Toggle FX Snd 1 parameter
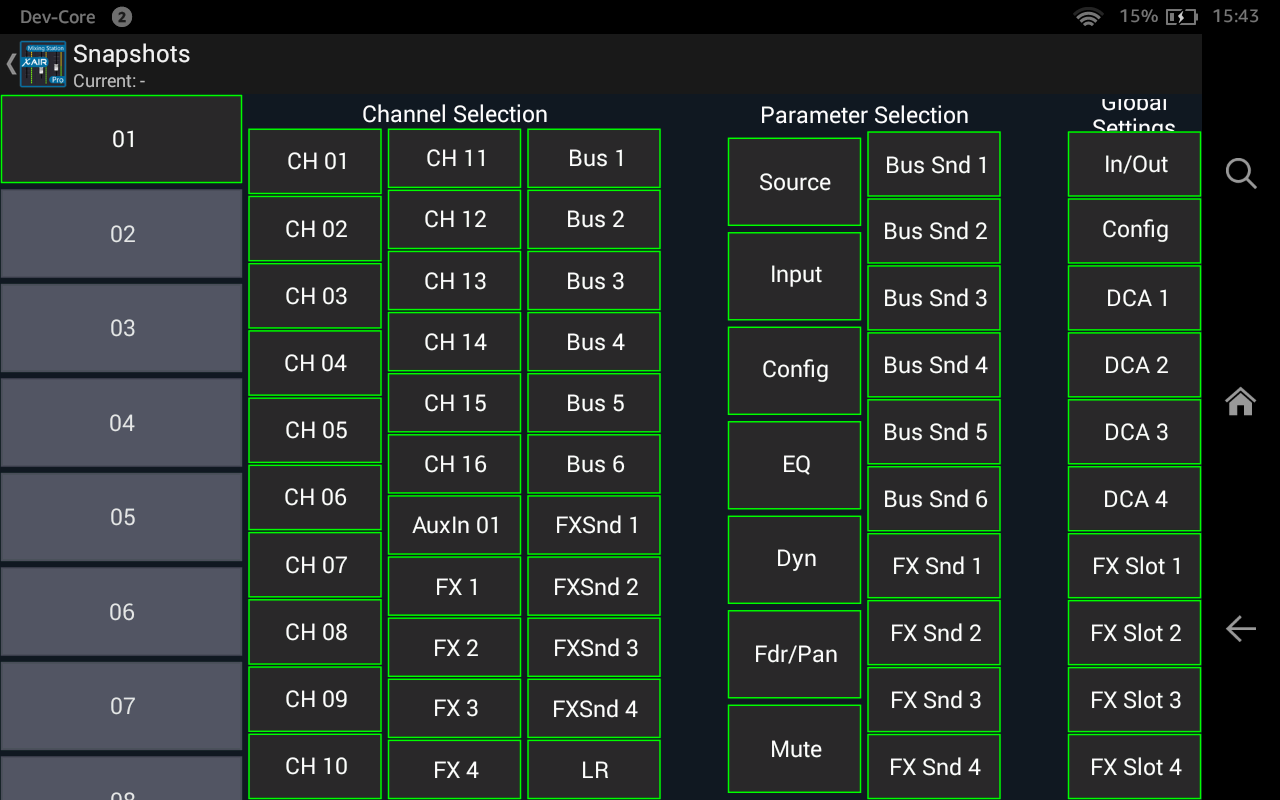The image size is (1280, 800). 934,566
